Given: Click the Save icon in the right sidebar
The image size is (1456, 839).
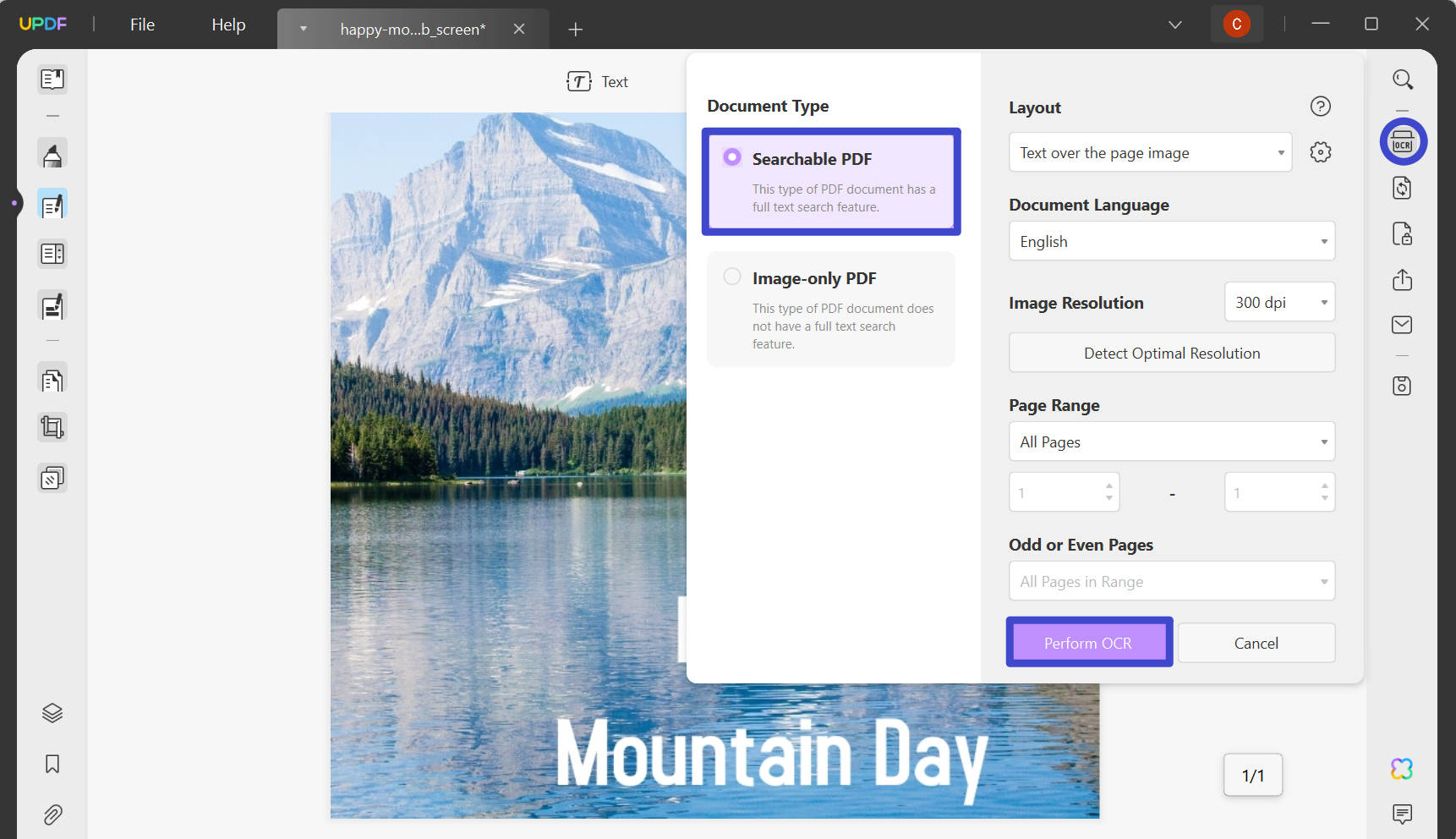Looking at the screenshot, I should [x=1402, y=386].
